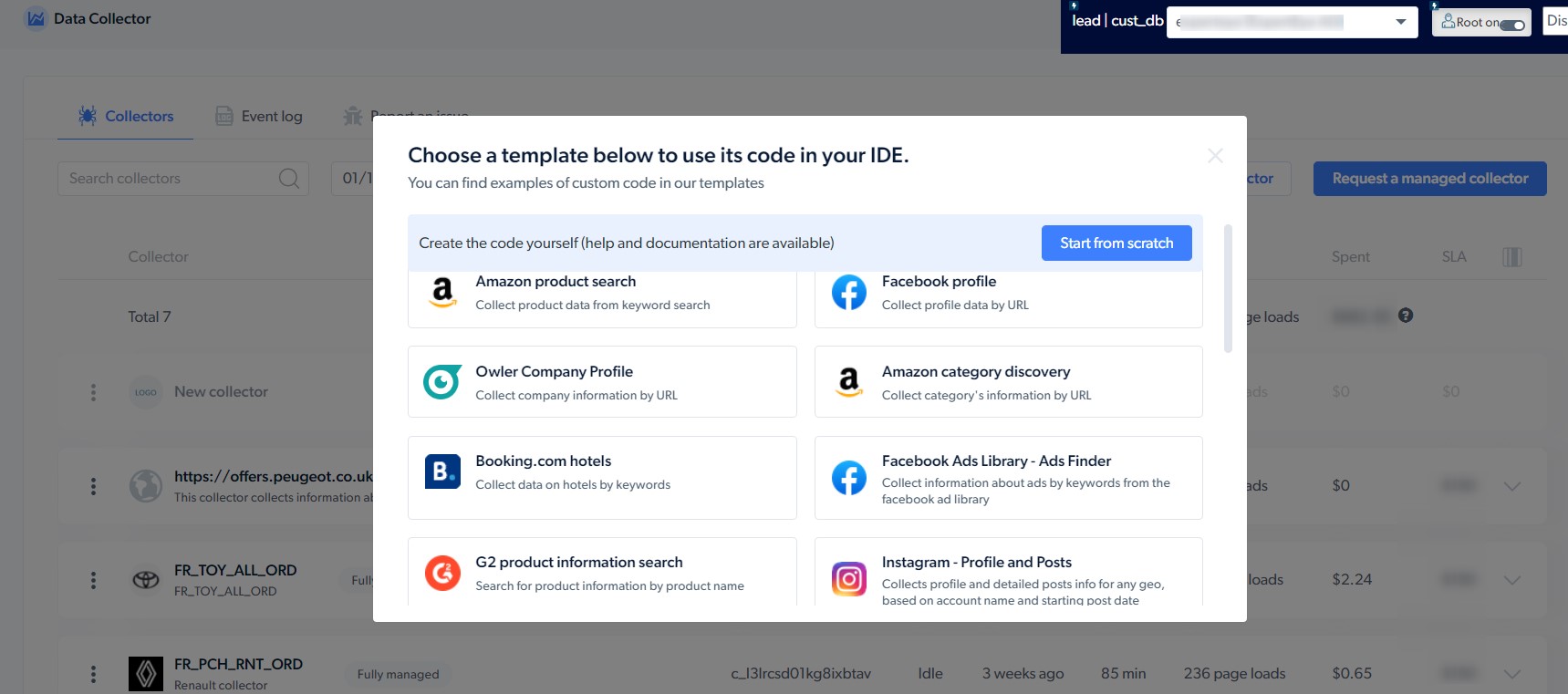Click the Owler Company Profile logo

442,382
